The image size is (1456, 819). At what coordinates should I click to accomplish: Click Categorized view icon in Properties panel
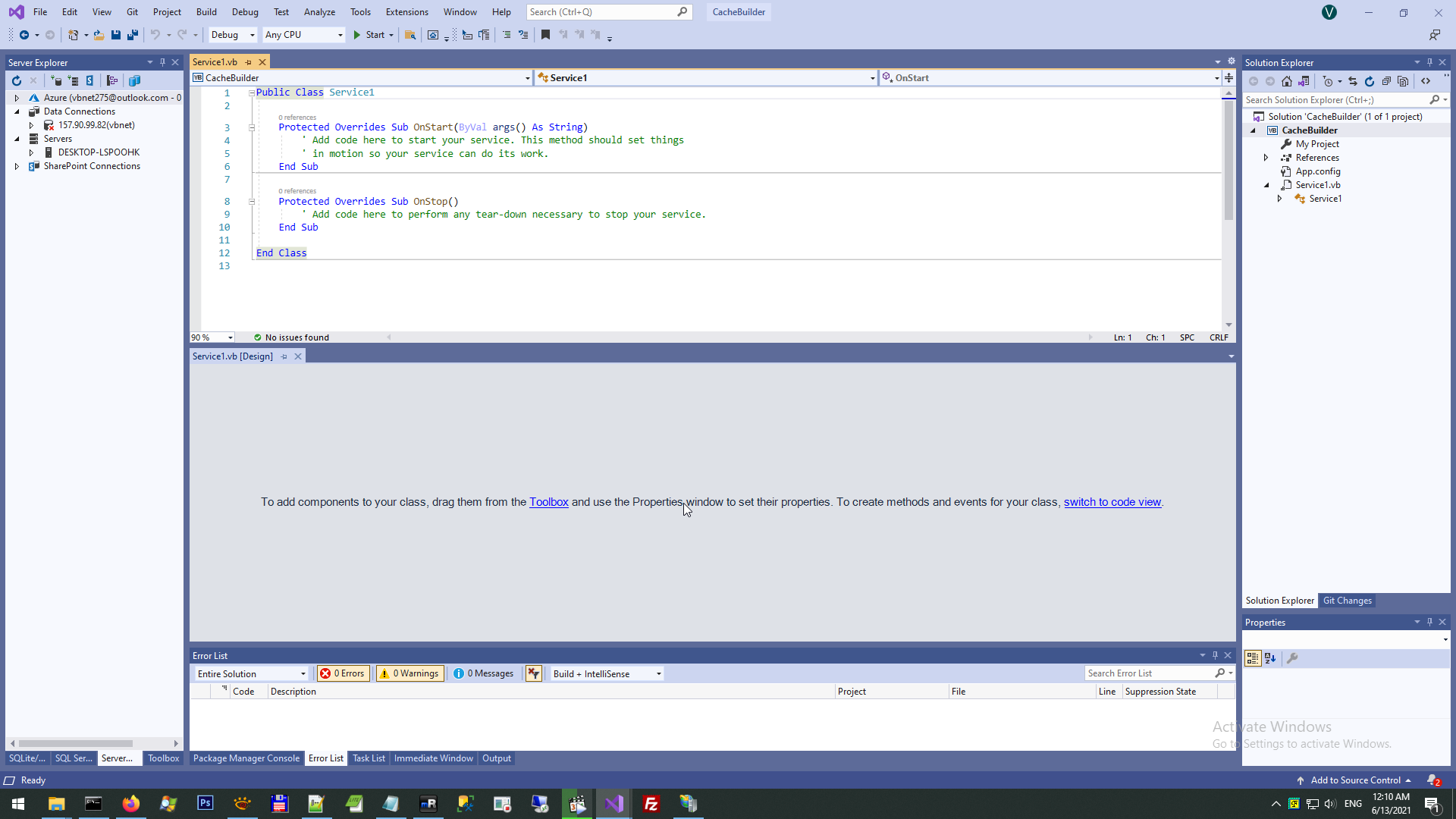click(1253, 658)
